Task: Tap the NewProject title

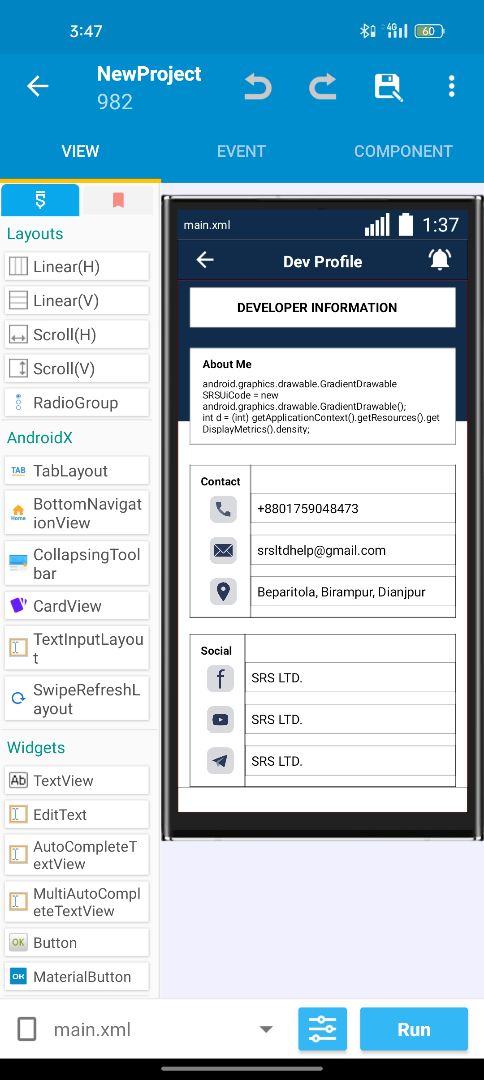Action: click(149, 74)
